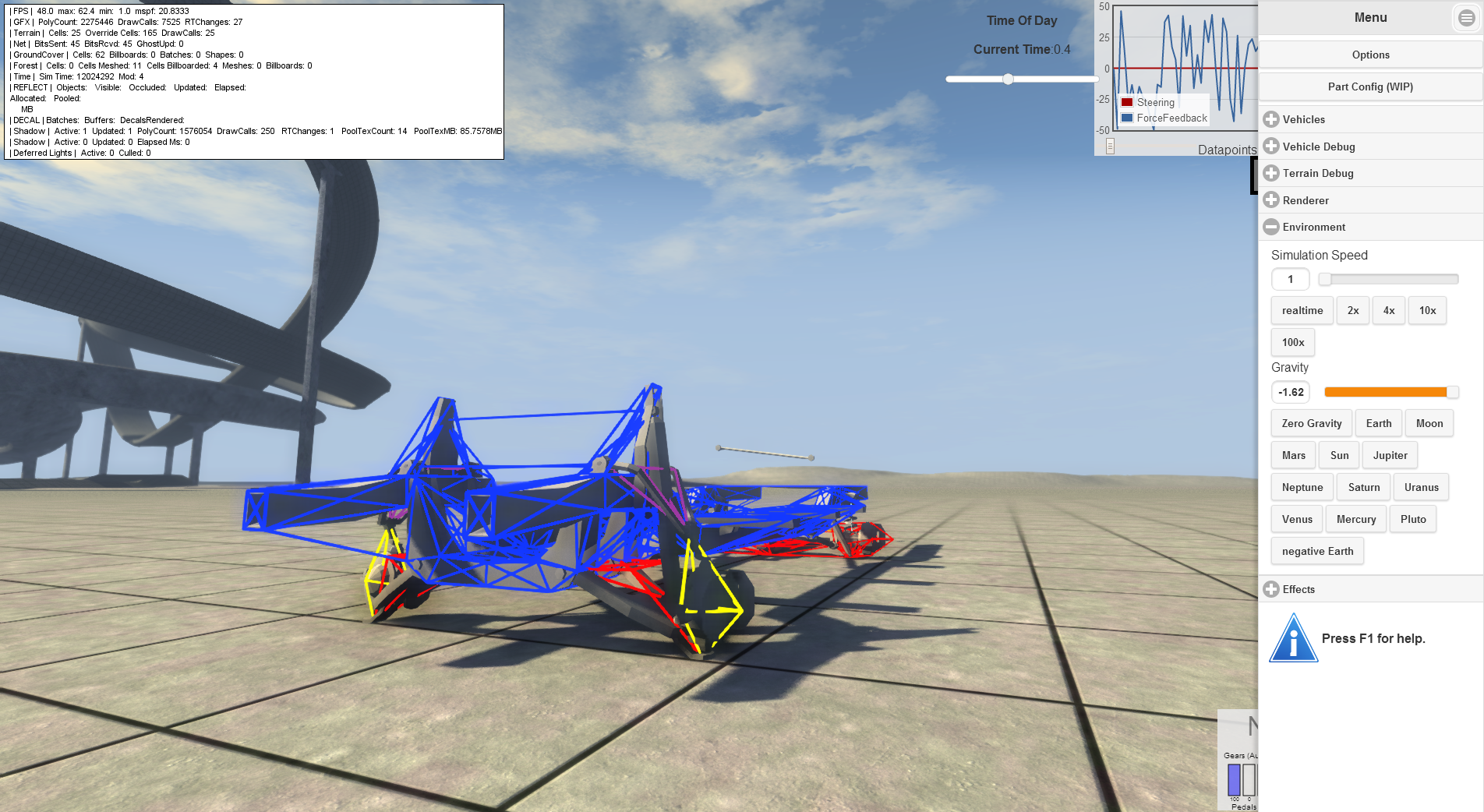
Task: Click the steering force feedback graph
Action: click(x=1185, y=69)
